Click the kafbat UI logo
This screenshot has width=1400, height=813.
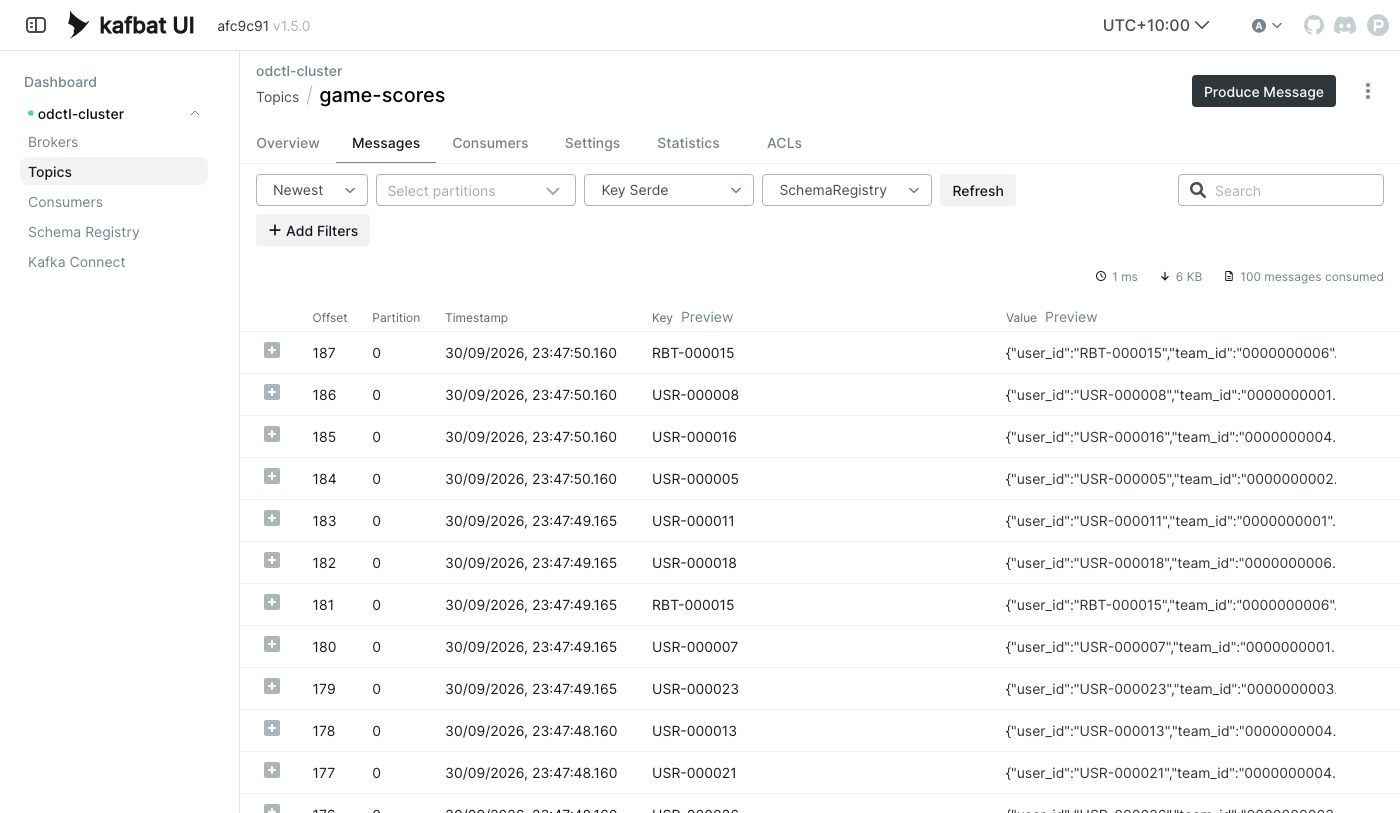click(130, 25)
